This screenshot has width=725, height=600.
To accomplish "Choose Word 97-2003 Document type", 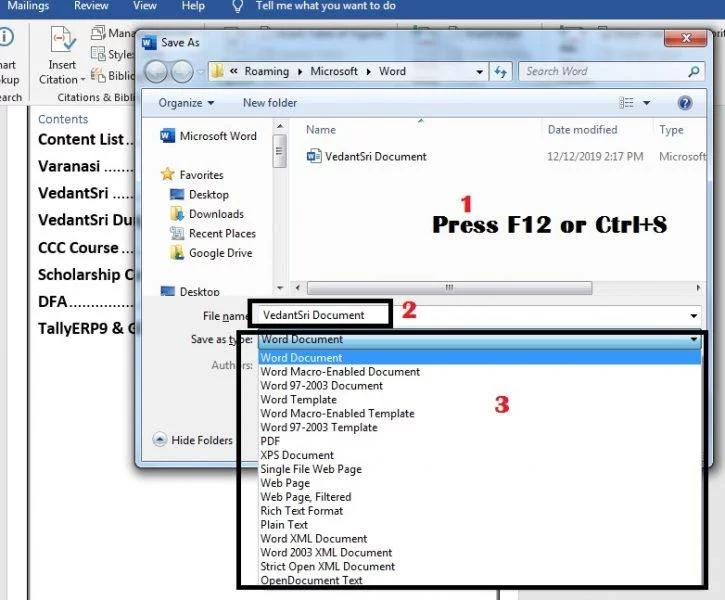I will point(479,386).
